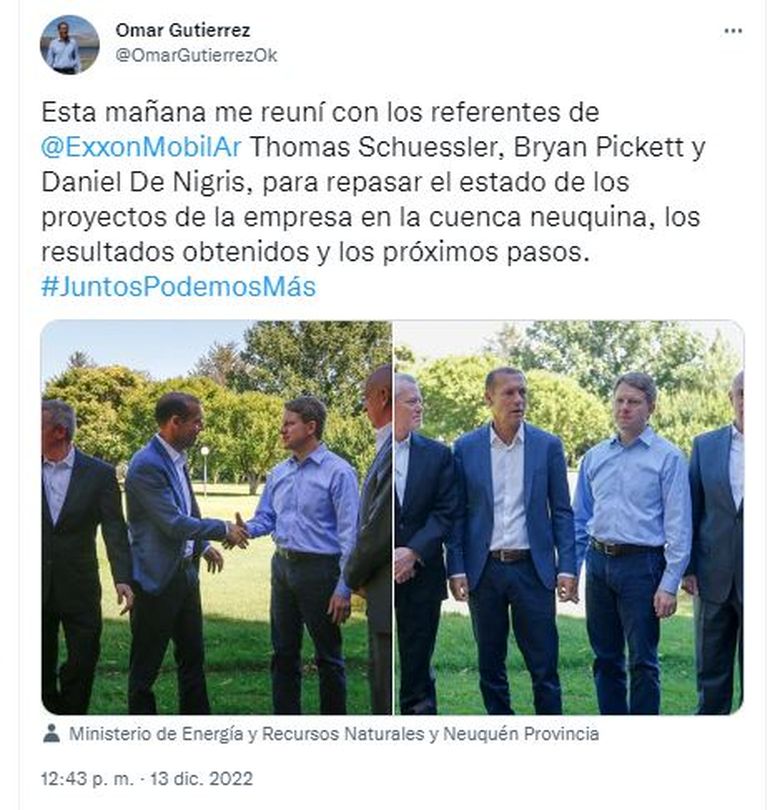
Task: Click the person icon beside photo credits
Action: tap(51, 733)
